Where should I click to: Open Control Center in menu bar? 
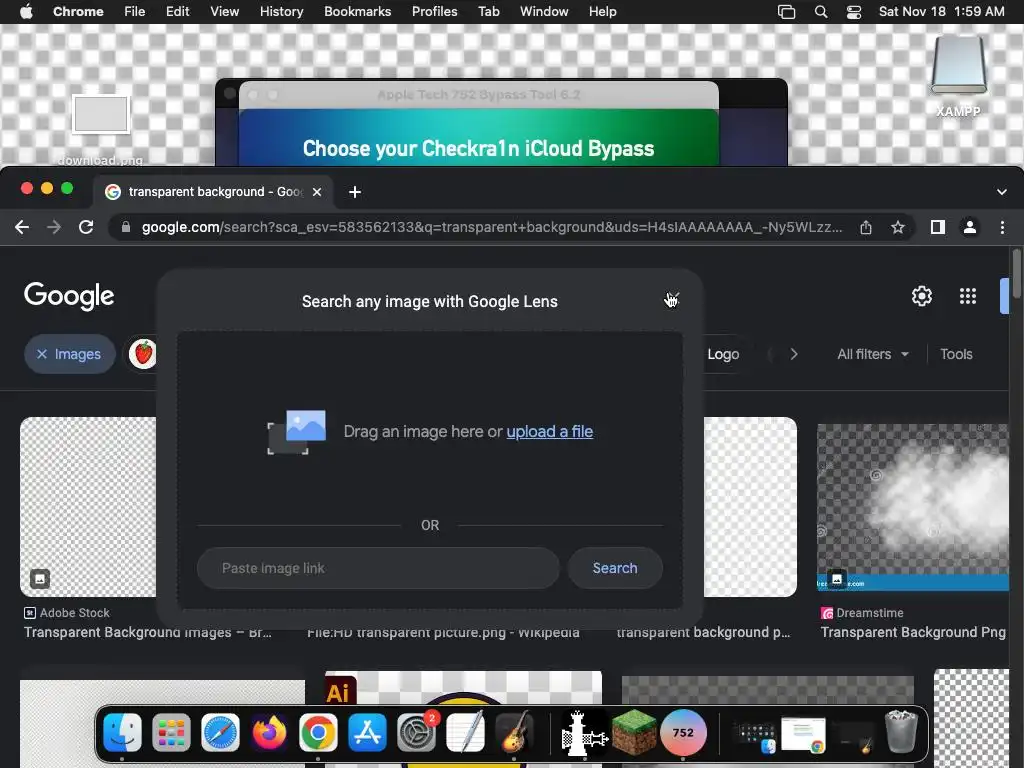point(854,12)
